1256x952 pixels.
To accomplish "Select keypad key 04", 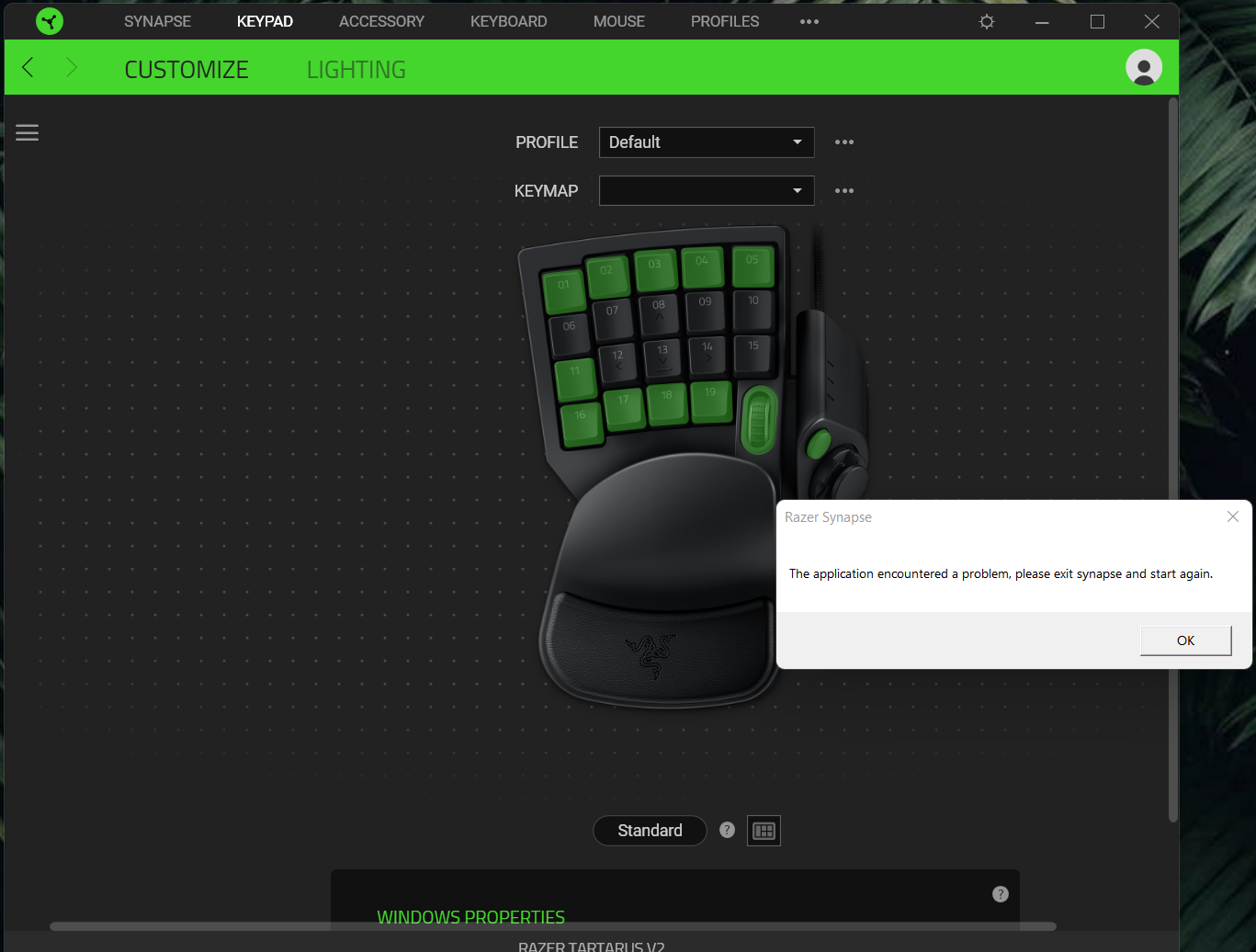I will coord(703,266).
